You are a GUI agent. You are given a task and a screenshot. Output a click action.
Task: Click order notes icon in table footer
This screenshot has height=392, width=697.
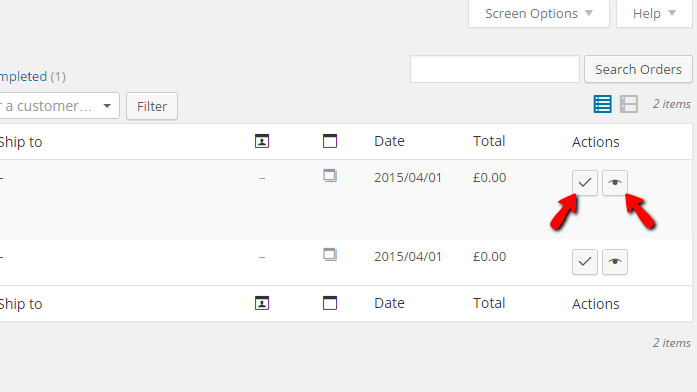pos(330,304)
